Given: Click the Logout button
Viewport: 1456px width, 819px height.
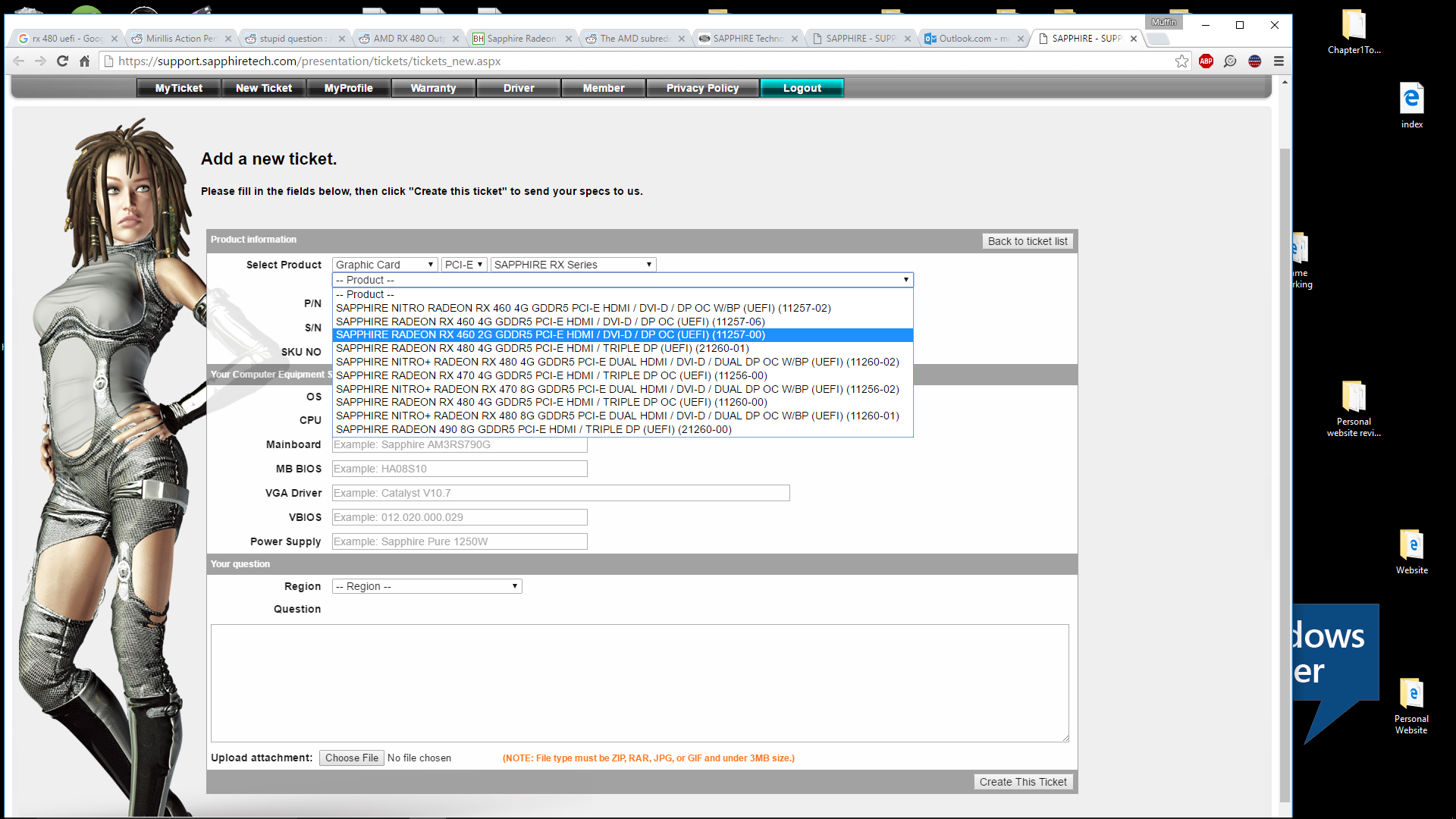Looking at the screenshot, I should (x=802, y=88).
